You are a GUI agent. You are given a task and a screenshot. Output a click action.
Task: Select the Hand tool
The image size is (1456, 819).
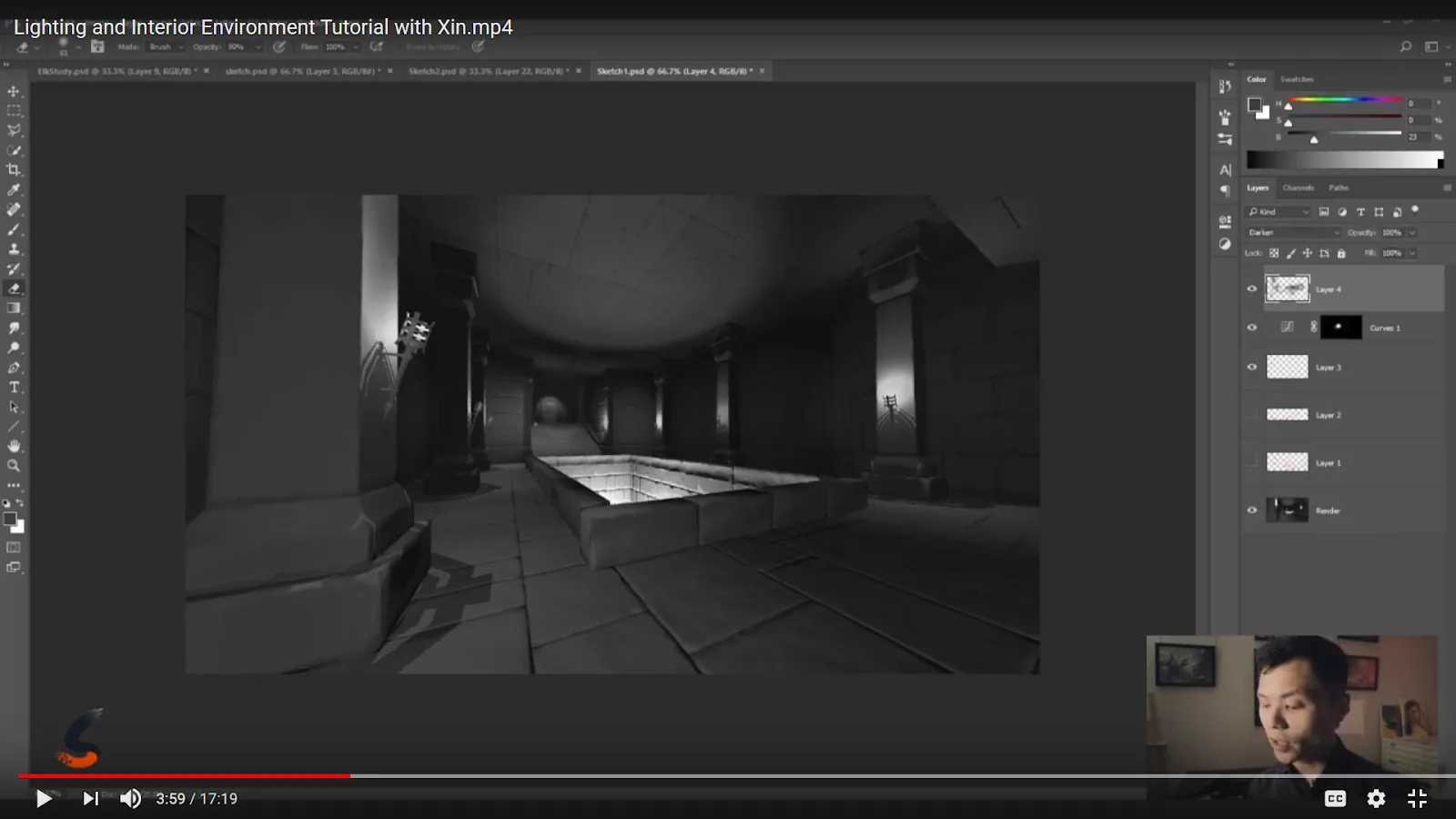click(x=14, y=446)
